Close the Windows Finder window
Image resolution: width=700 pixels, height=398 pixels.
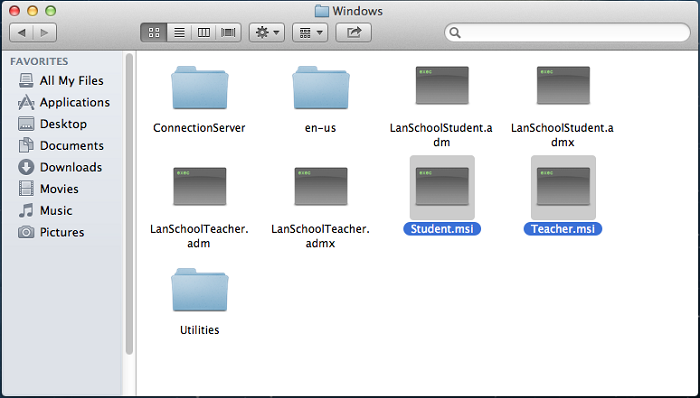[14, 11]
